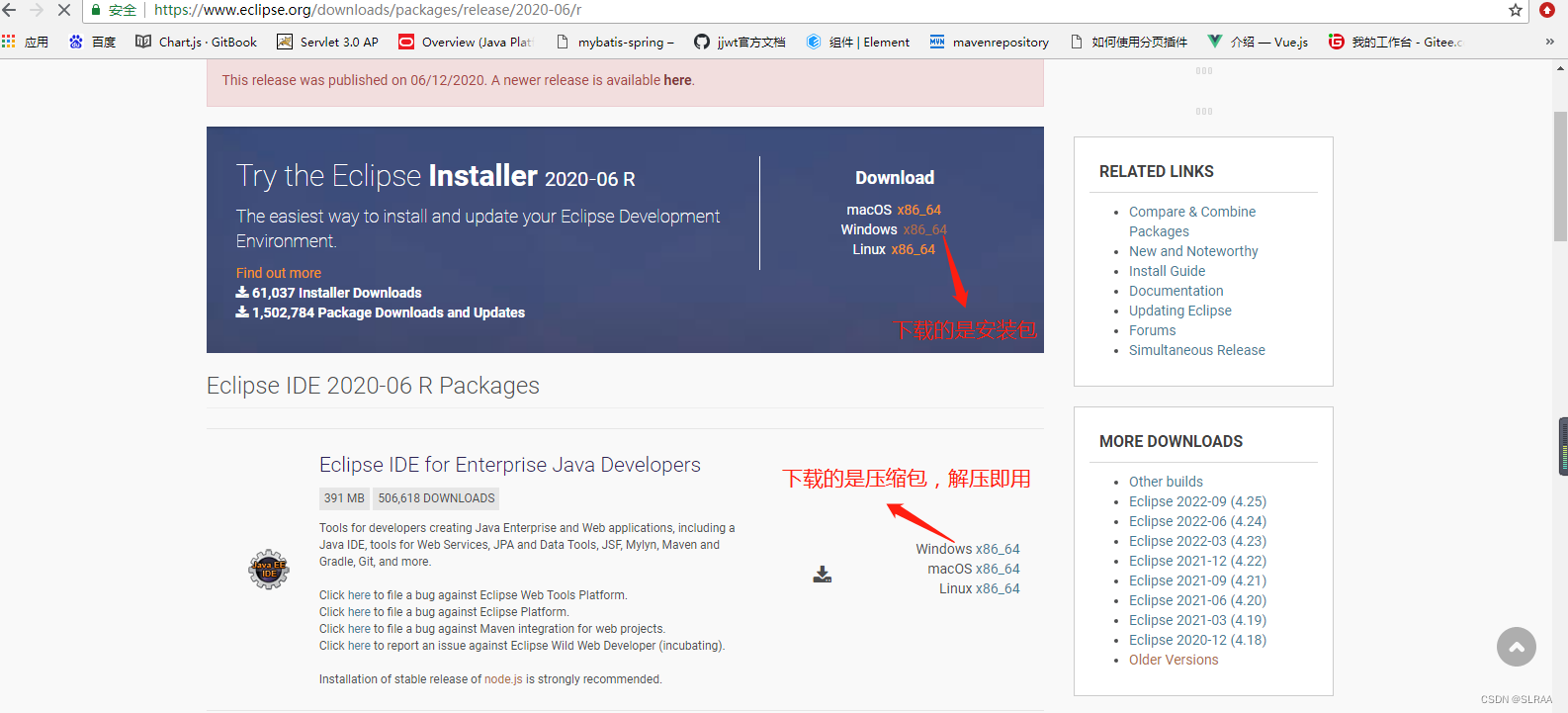The width and height of the screenshot is (1568, 713).
Task: Open Older Versions link
Action: [x=1174, y=660]
